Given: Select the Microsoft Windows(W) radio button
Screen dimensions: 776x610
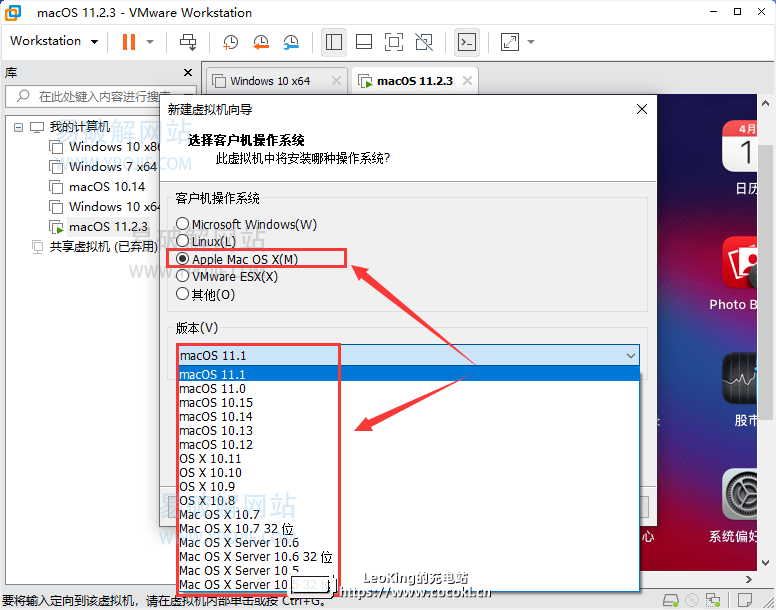Looking at the screenshot, I should click(183, 224).
